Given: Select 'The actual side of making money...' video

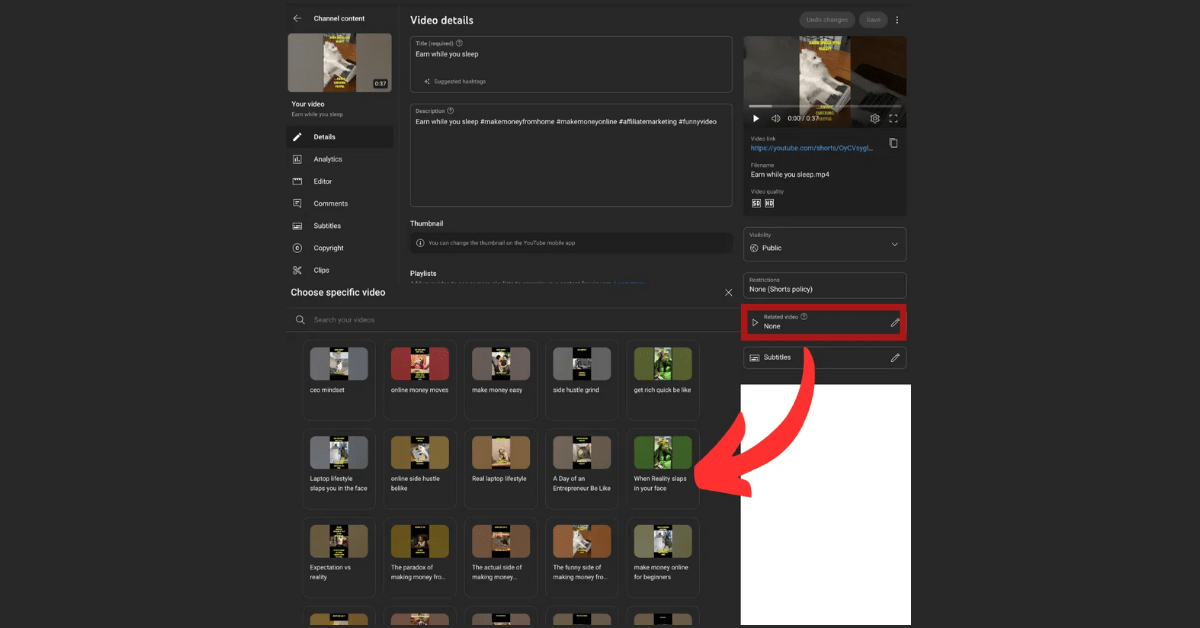Looking at the screenshot, I should pyautogui.click(x=501, y=558).
